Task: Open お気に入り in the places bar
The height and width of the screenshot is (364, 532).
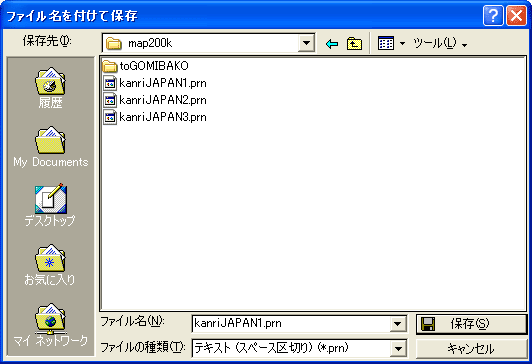Action: [50, 265]
